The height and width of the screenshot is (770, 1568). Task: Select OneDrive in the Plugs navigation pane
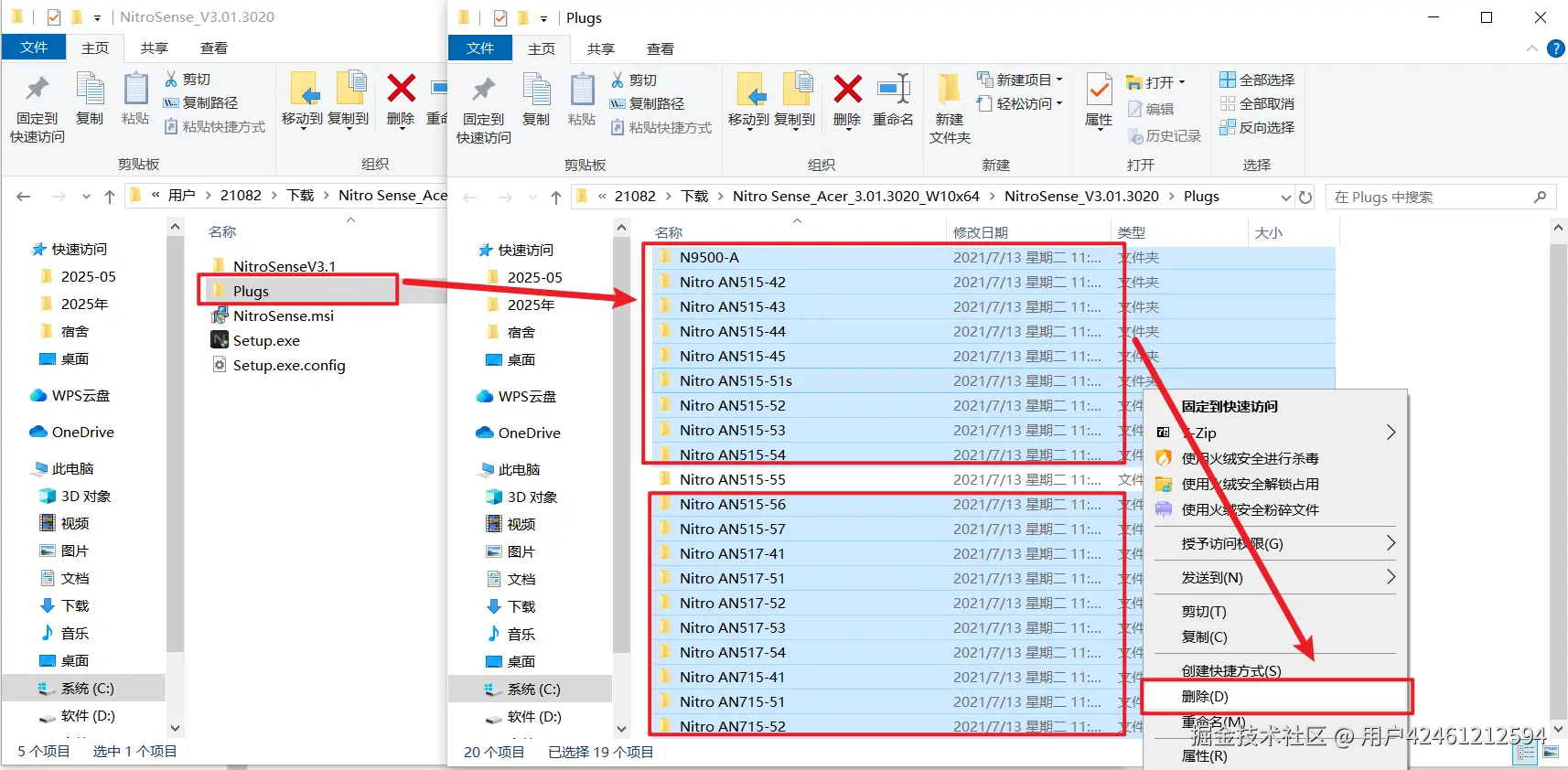pos(529,433)
